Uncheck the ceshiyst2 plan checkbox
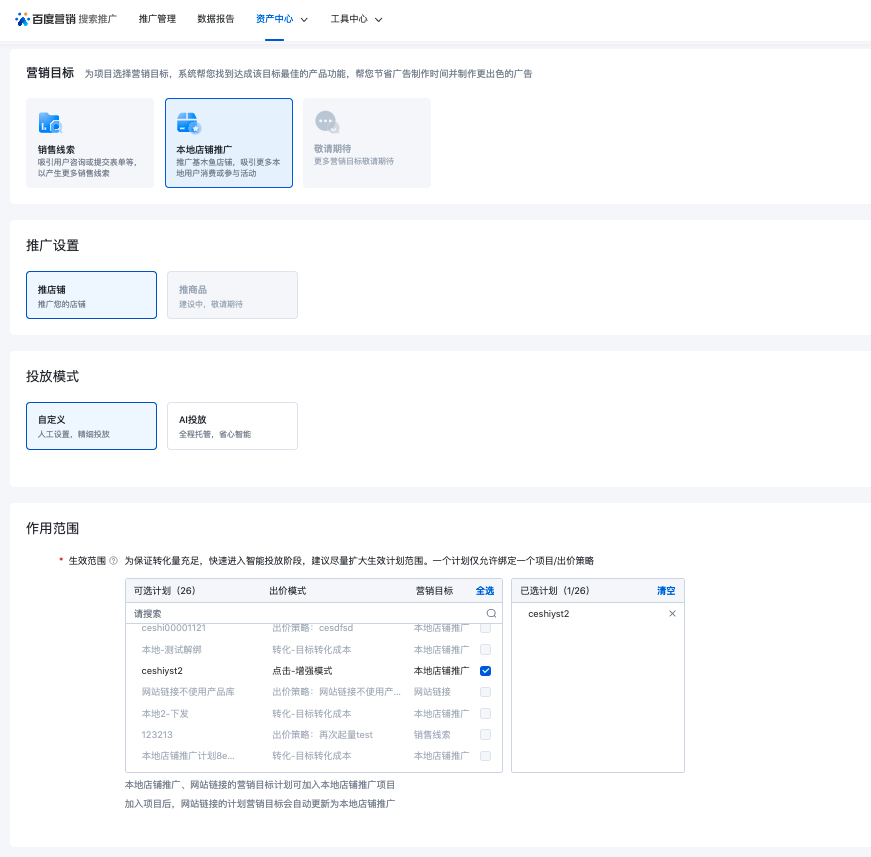 (485, 671)
